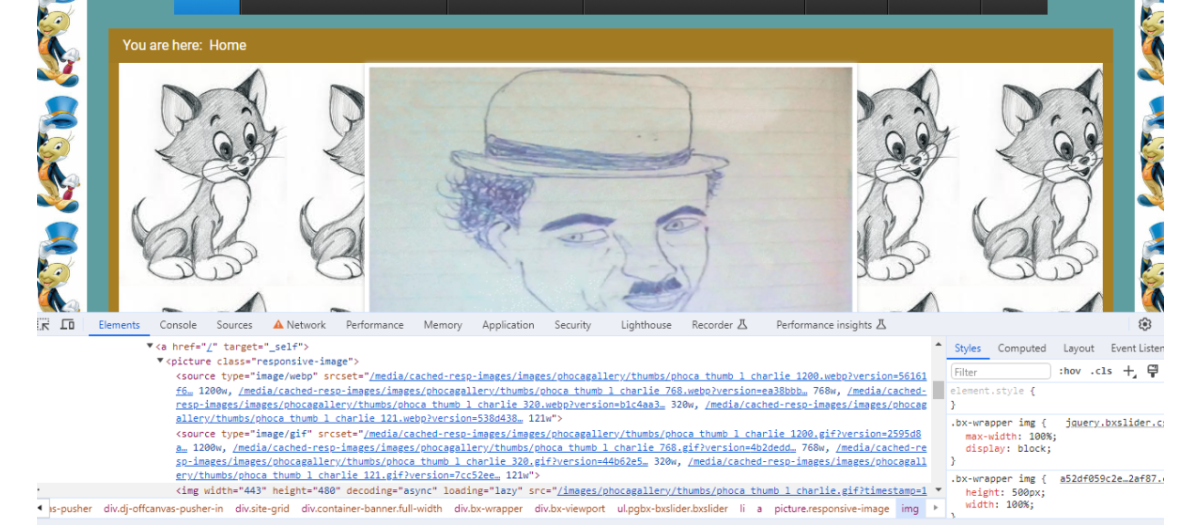Click the paintbrush icon in Styles toolbar
This screenshot has height=525, width=1200.
pyautogui.click(x=1153, y=371)
